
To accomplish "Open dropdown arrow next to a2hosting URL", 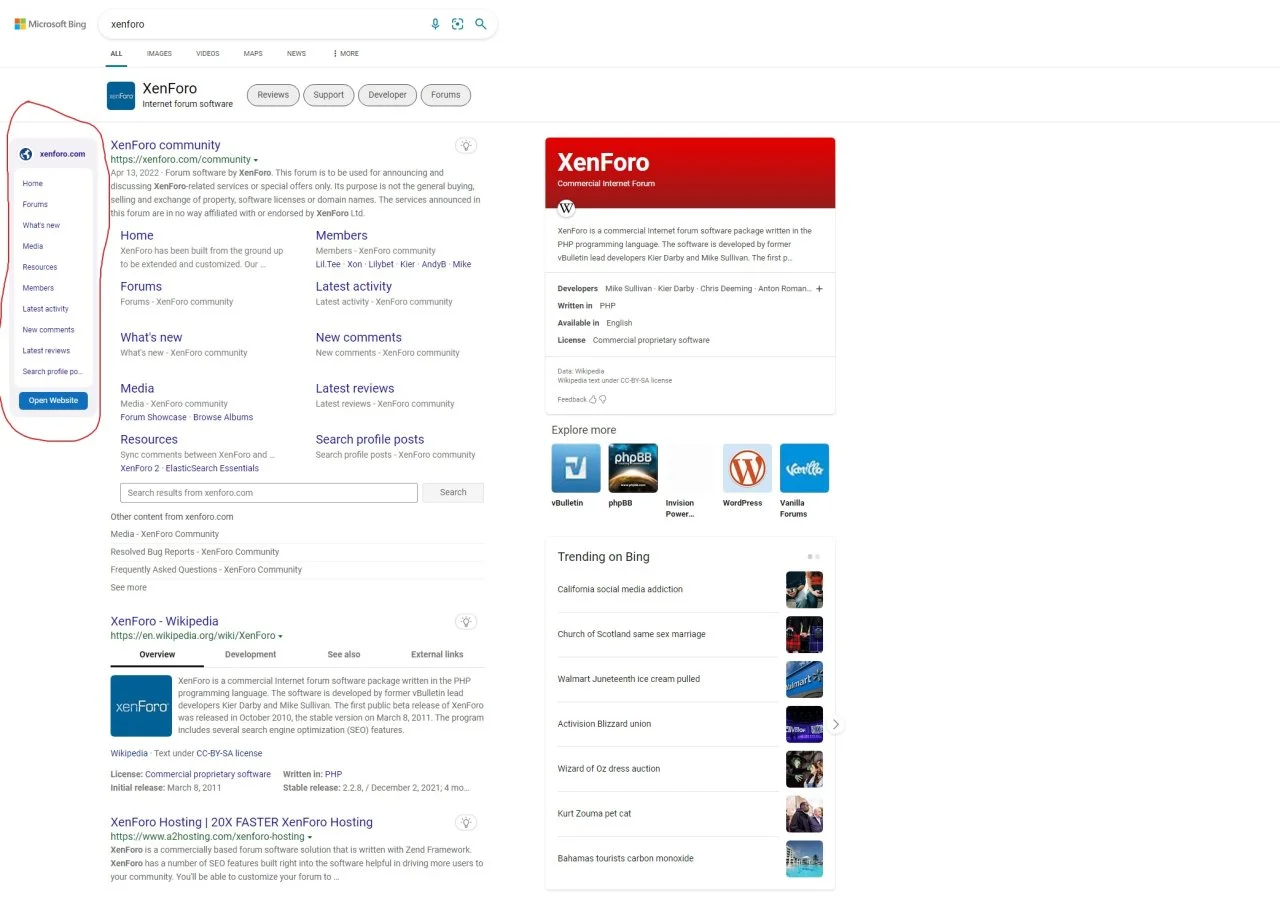I will [x=310, y=837].
